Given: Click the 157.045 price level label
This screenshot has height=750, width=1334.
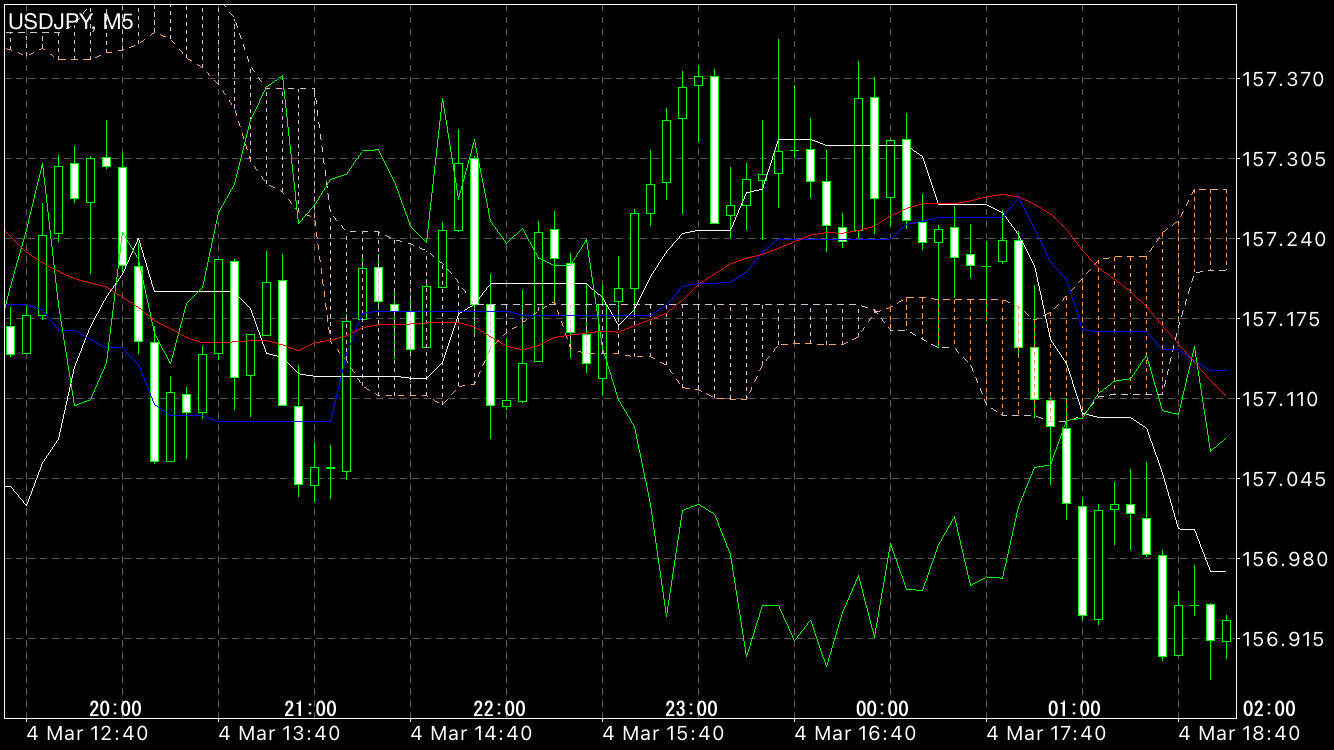Looking at the screenshot, I should point(1280,479).
